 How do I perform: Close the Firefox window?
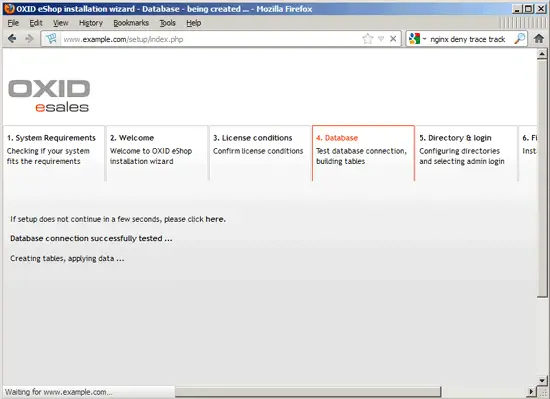click(541, 9)
